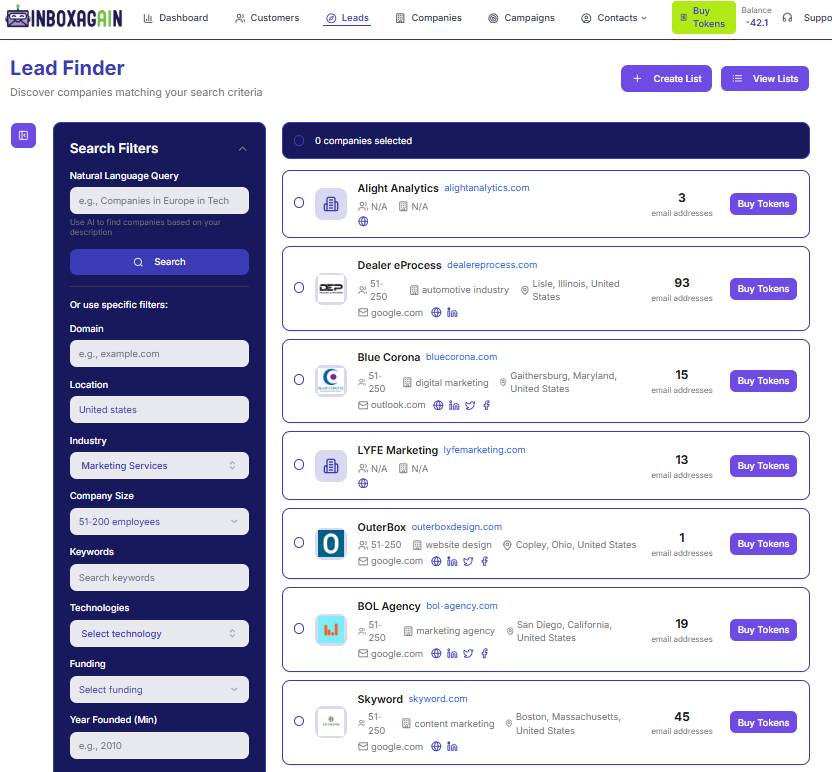The image size is (832, 772).
Task: Expand the Company Size dropdown
Action: [x=159, y=522]
